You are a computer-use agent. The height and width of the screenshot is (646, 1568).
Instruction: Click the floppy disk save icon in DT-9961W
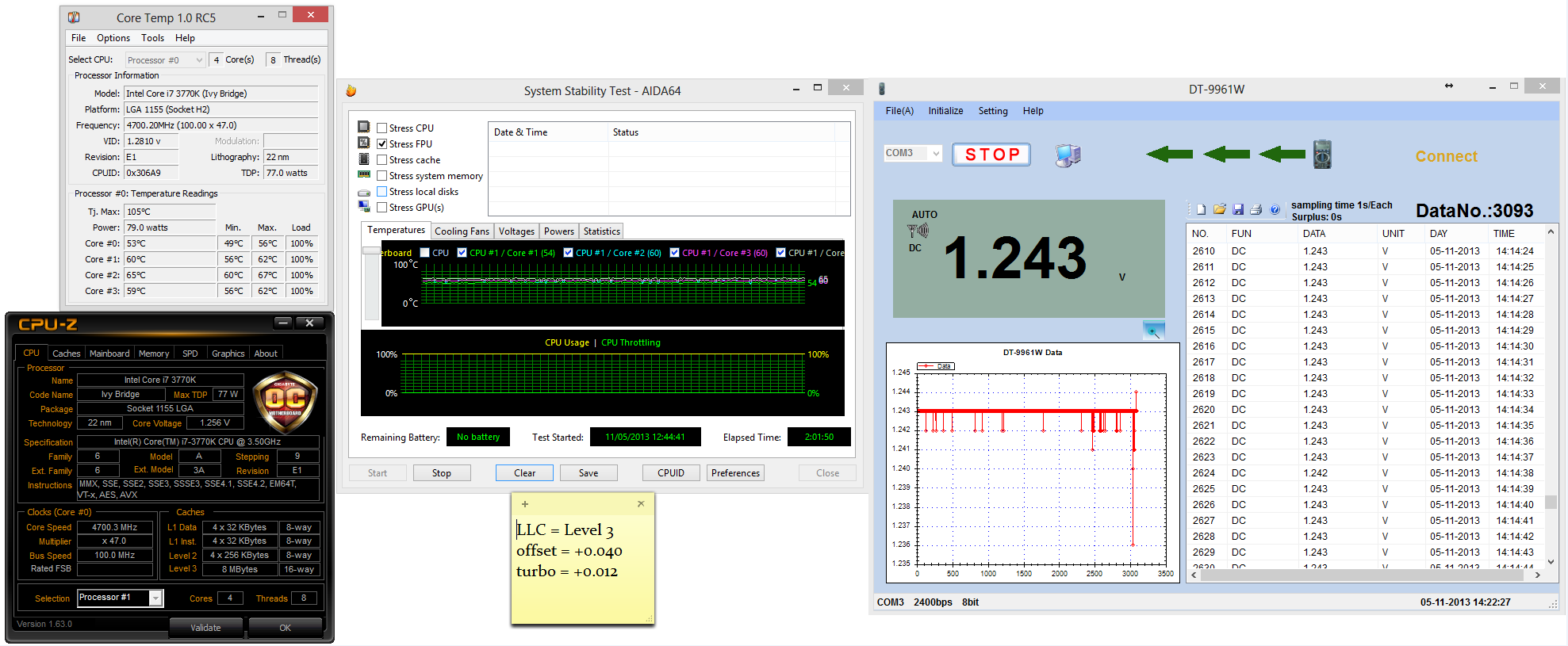point(1238,210)
